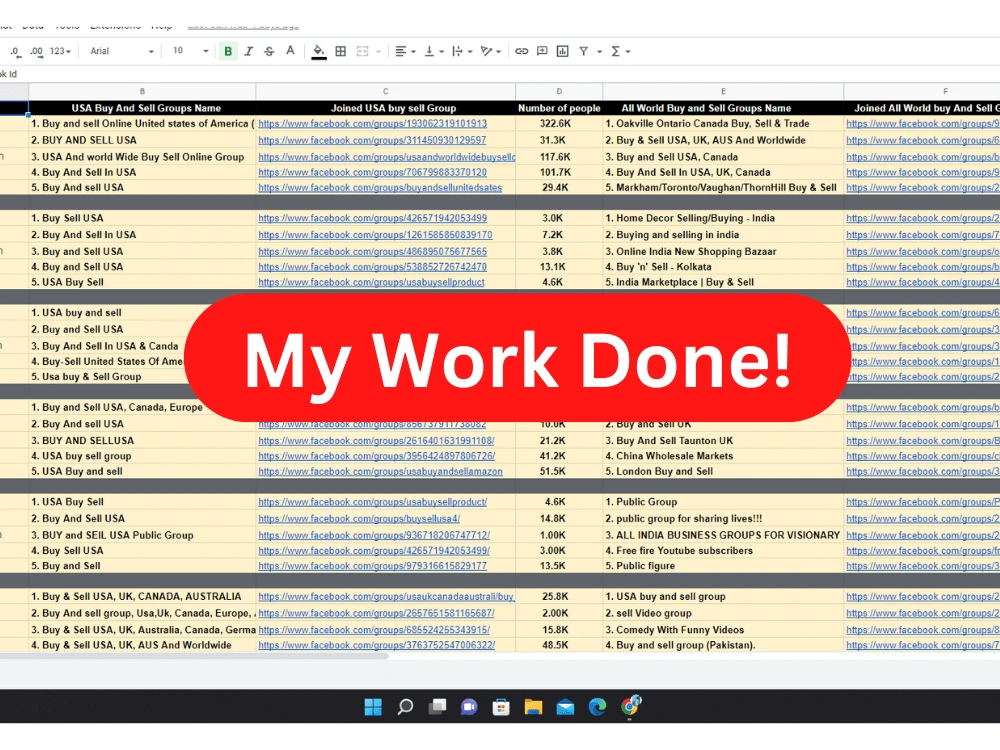This screenshot has width=1000, height=750.
Task: Open the groups/979316615829177 link
Action: (372, 566)
